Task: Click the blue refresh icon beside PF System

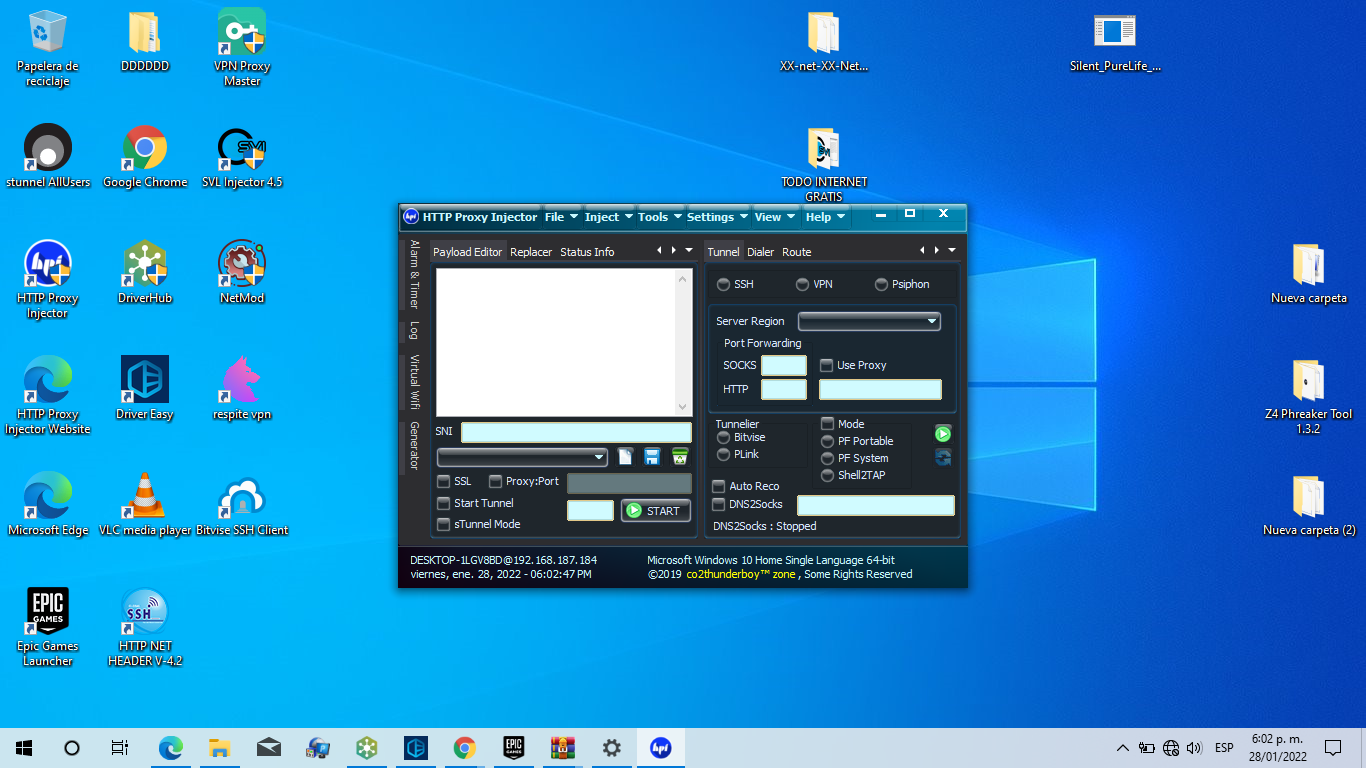Action: [x=943, y=457]
